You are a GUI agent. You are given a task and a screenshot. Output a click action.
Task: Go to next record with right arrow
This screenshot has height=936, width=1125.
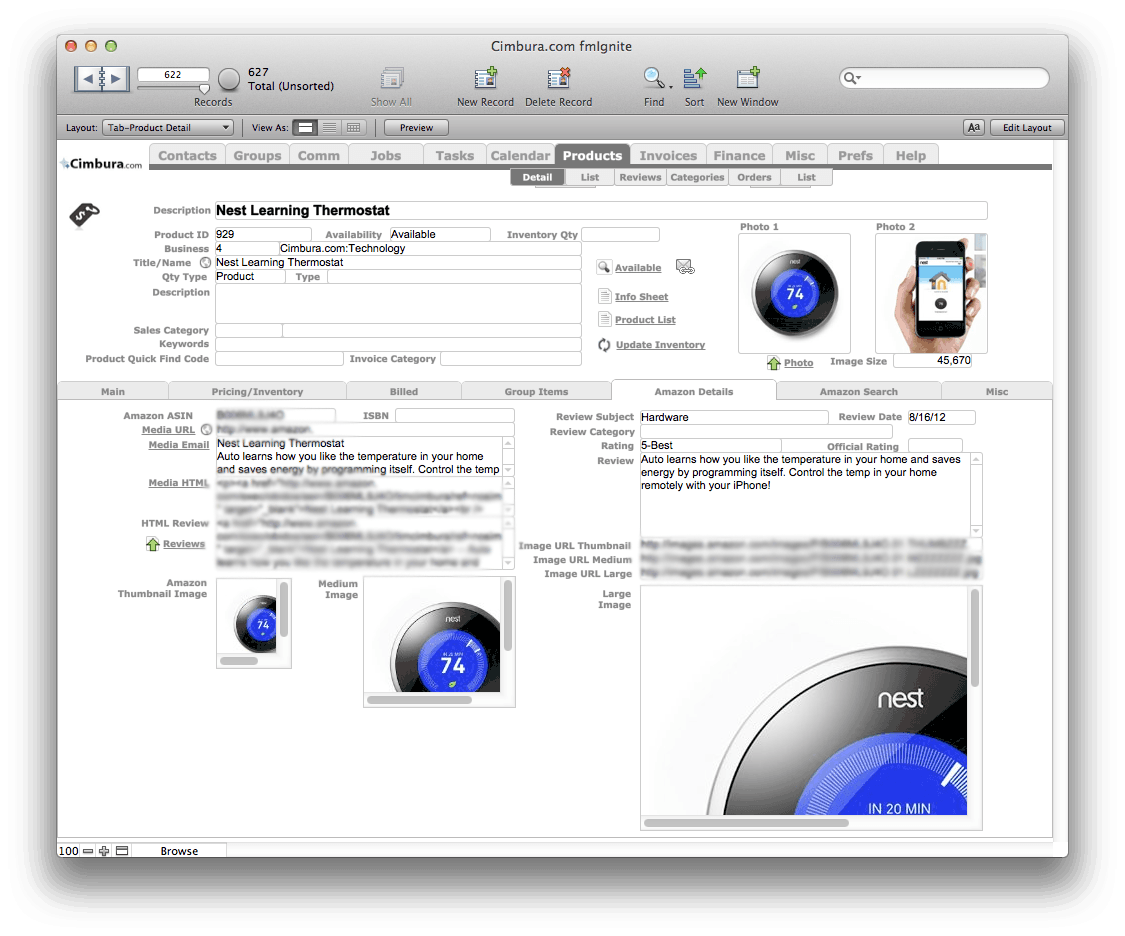[116, 78]
